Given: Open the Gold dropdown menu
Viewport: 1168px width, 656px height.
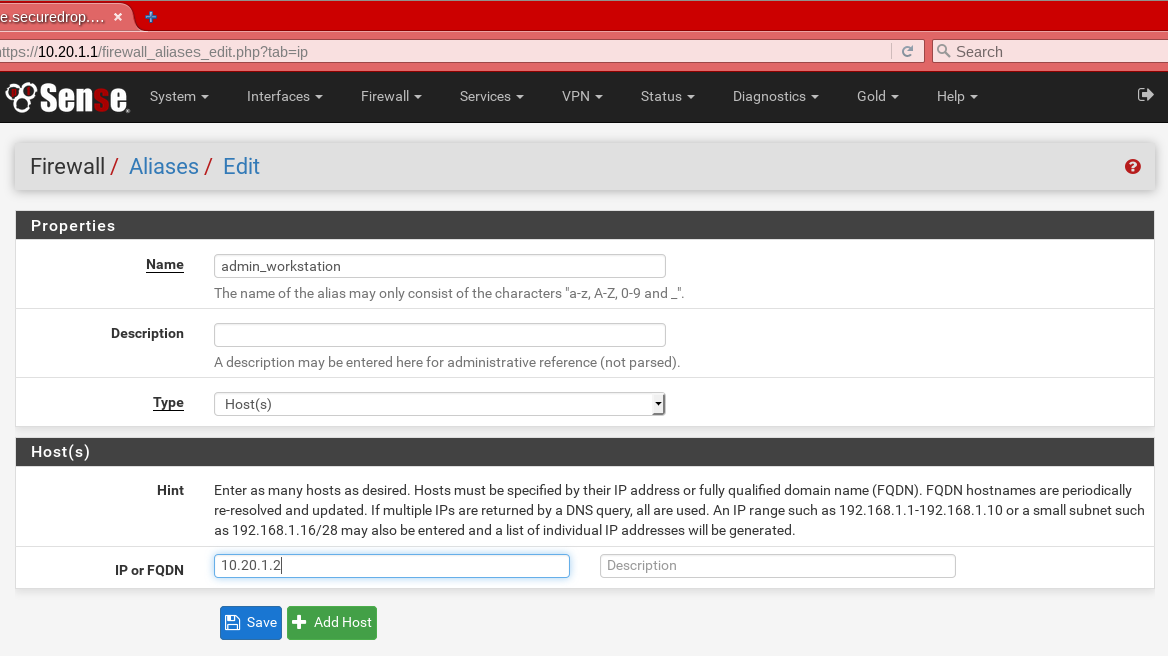Looking at the screenshot, I should tap(877, 96).
